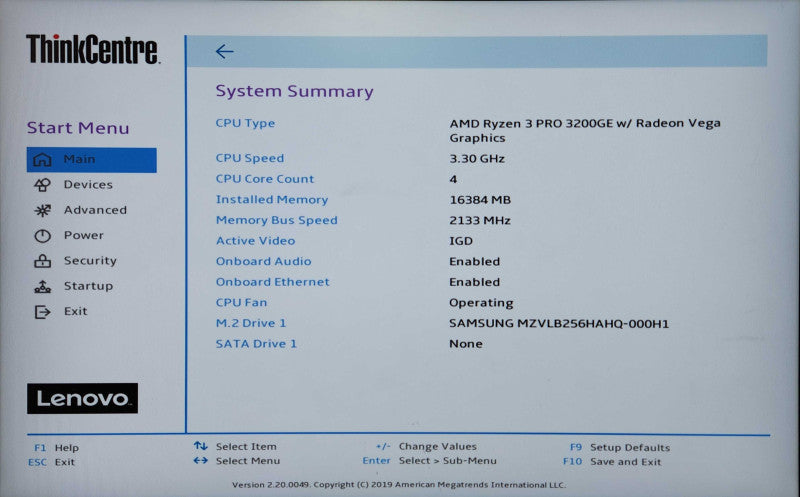
Task: Click the ThinkCentre logo
Action: (x=93, y=49)
